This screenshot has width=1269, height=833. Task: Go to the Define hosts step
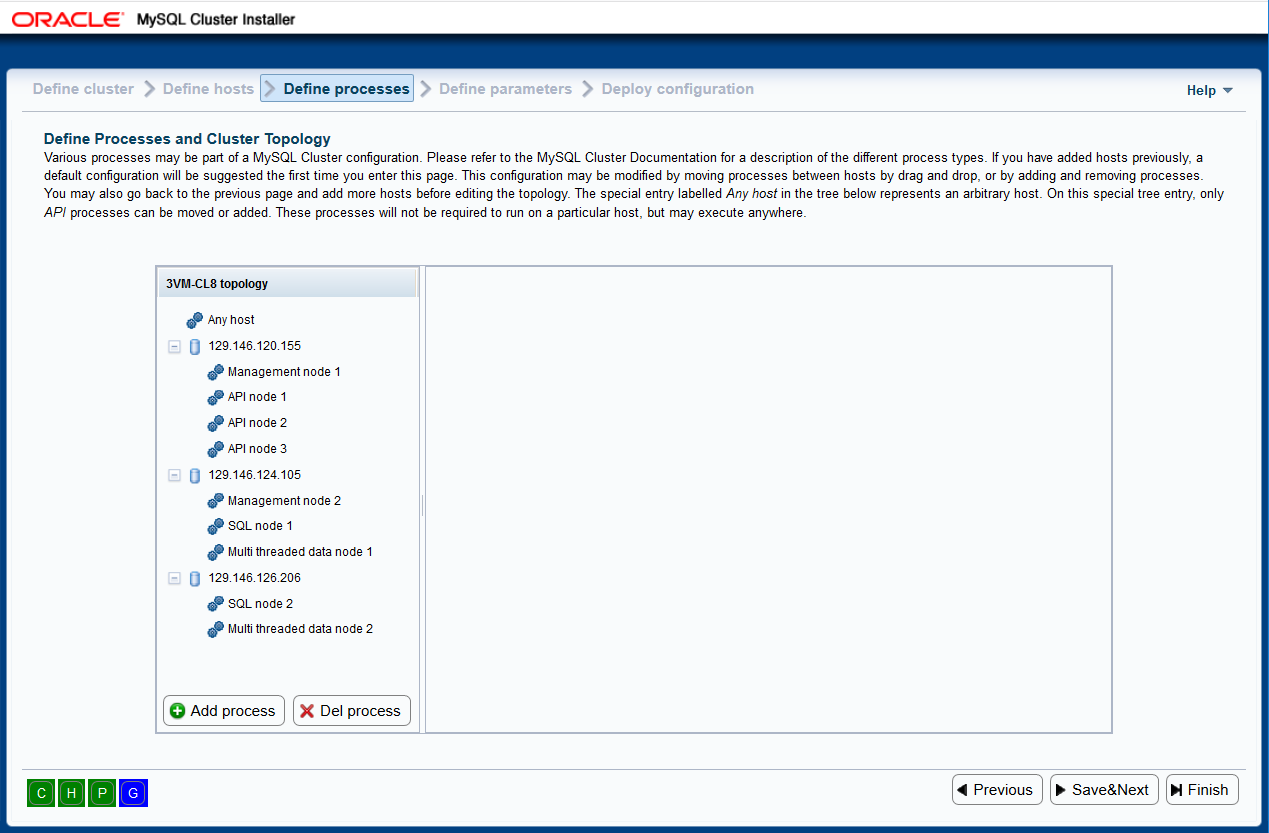pyautogui.click(x=208, y=89)
